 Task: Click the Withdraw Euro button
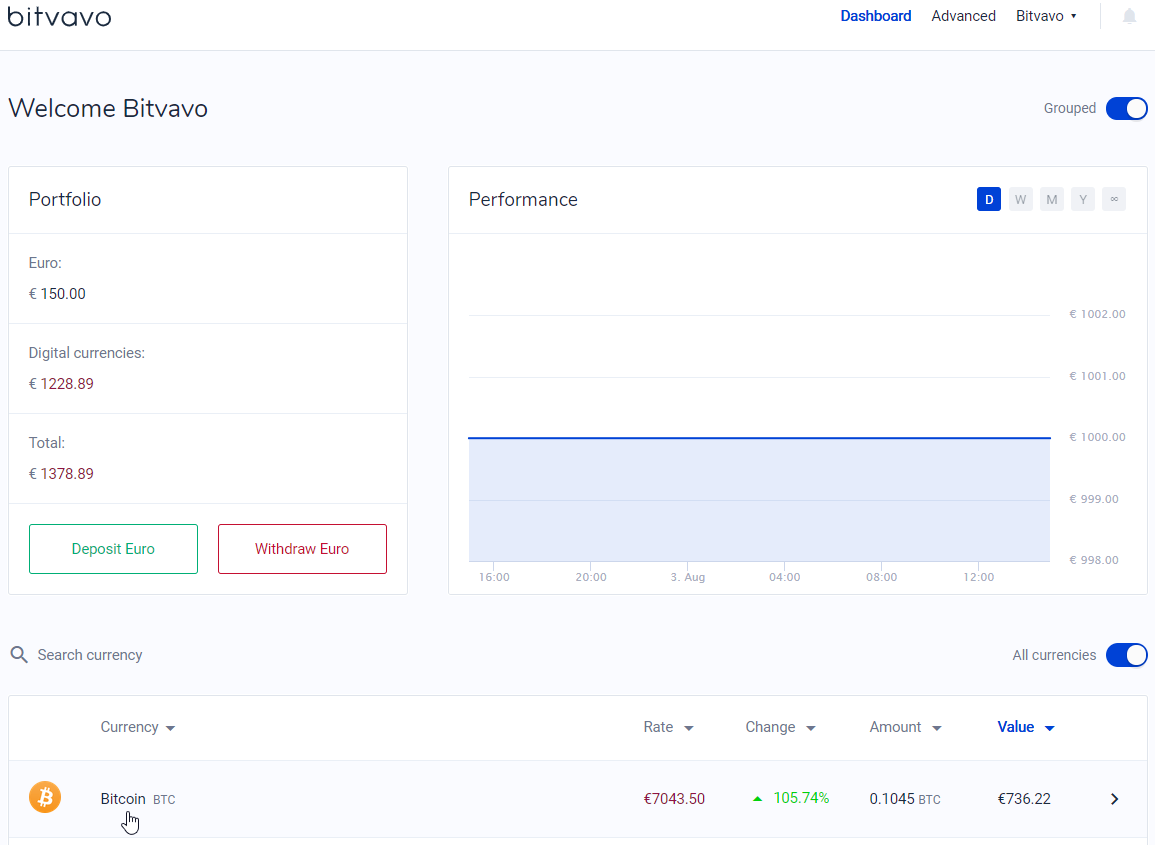click(x=302, y=549)
